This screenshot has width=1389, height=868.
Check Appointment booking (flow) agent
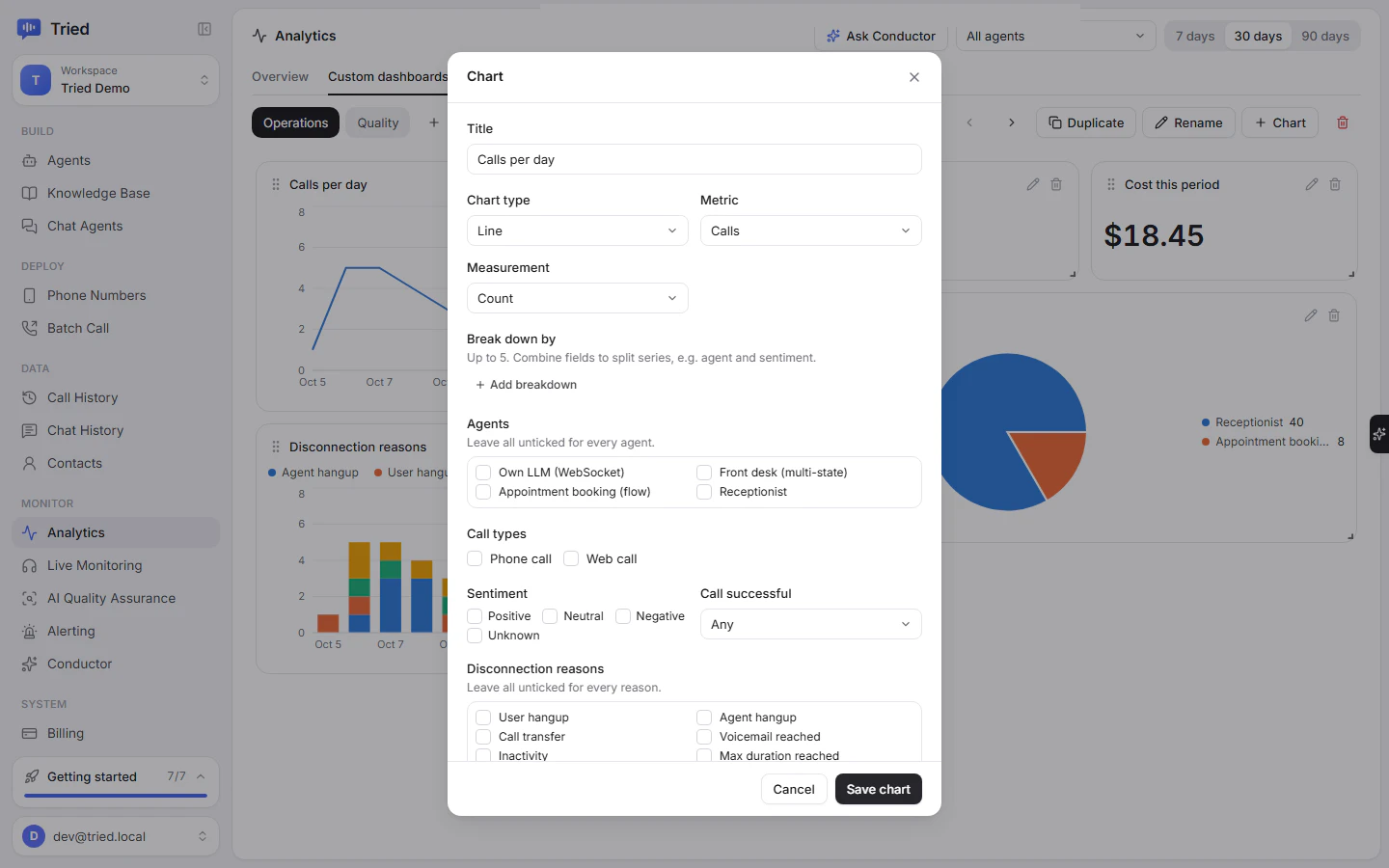[483, 492]
